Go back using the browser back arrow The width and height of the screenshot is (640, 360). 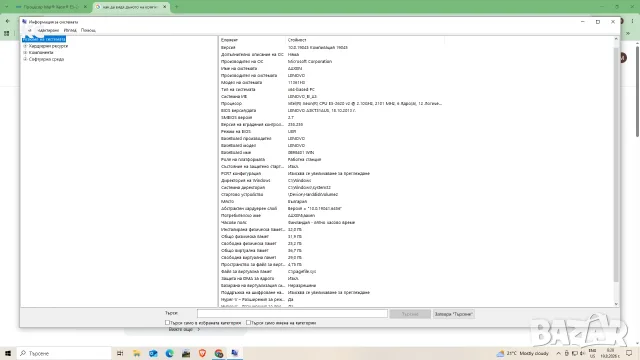point(7,21)
